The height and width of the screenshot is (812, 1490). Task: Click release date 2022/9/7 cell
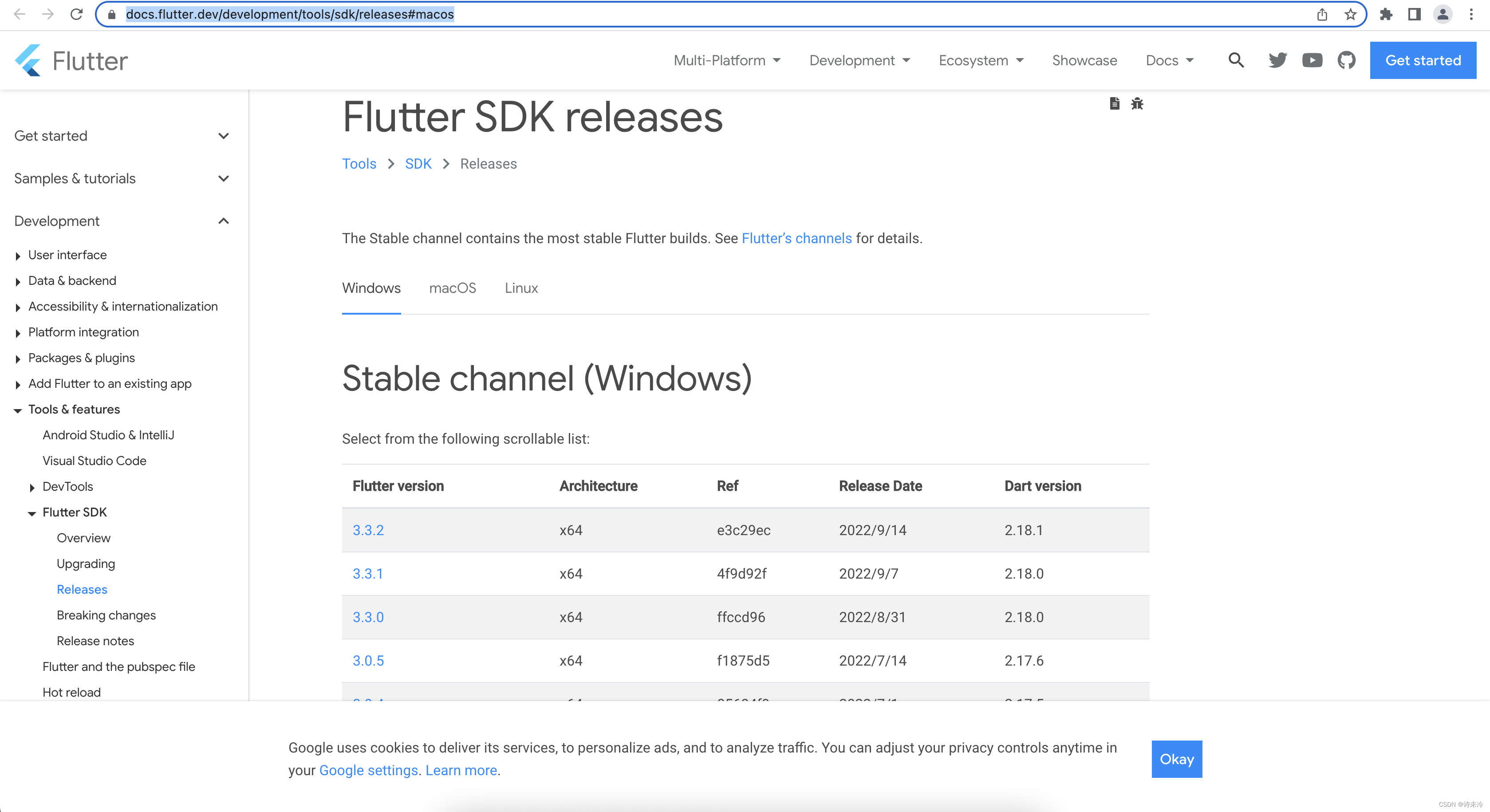pyautogui.click(x=868, y=574)
